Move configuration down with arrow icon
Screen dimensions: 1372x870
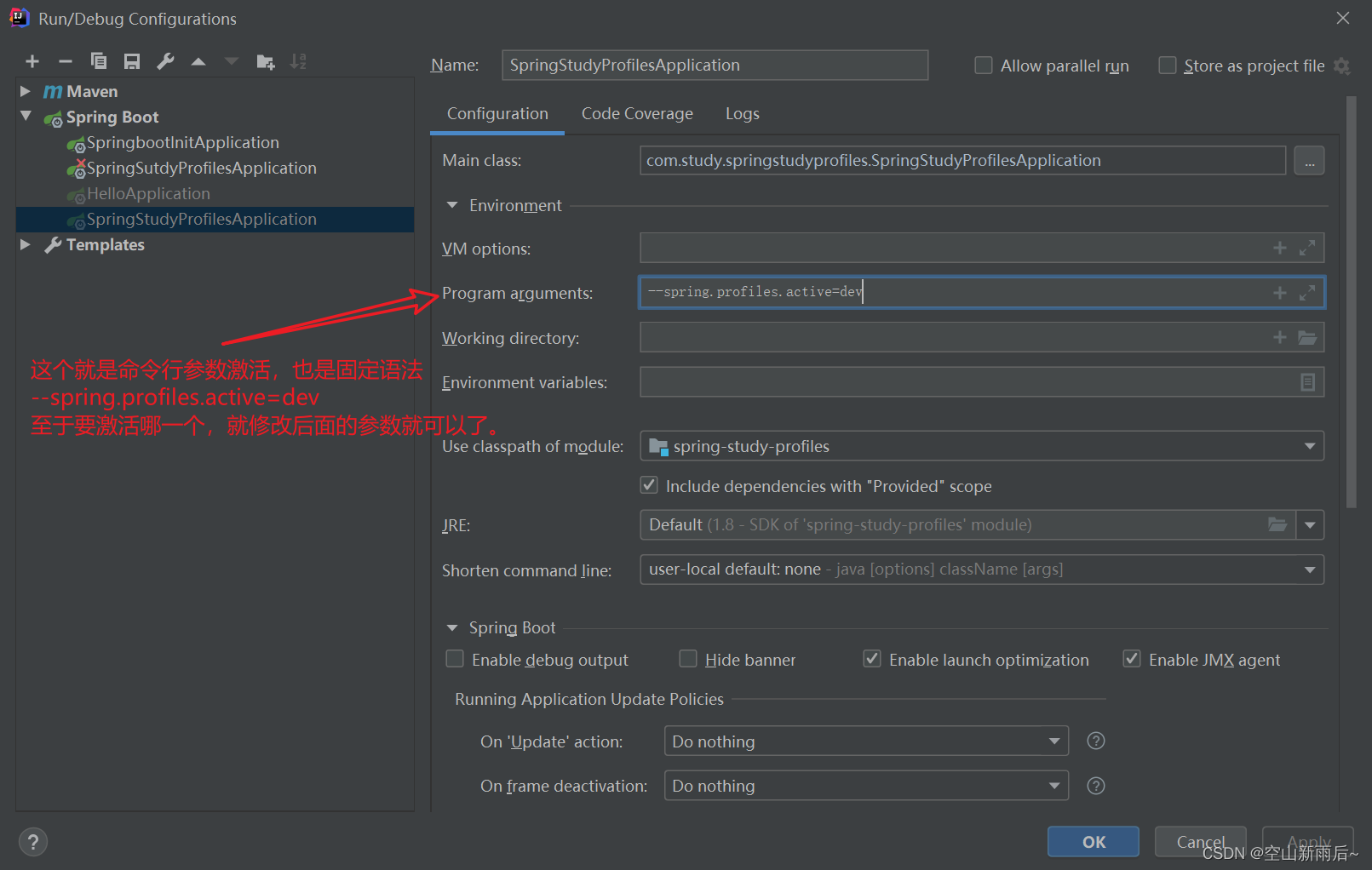point(232,61)
